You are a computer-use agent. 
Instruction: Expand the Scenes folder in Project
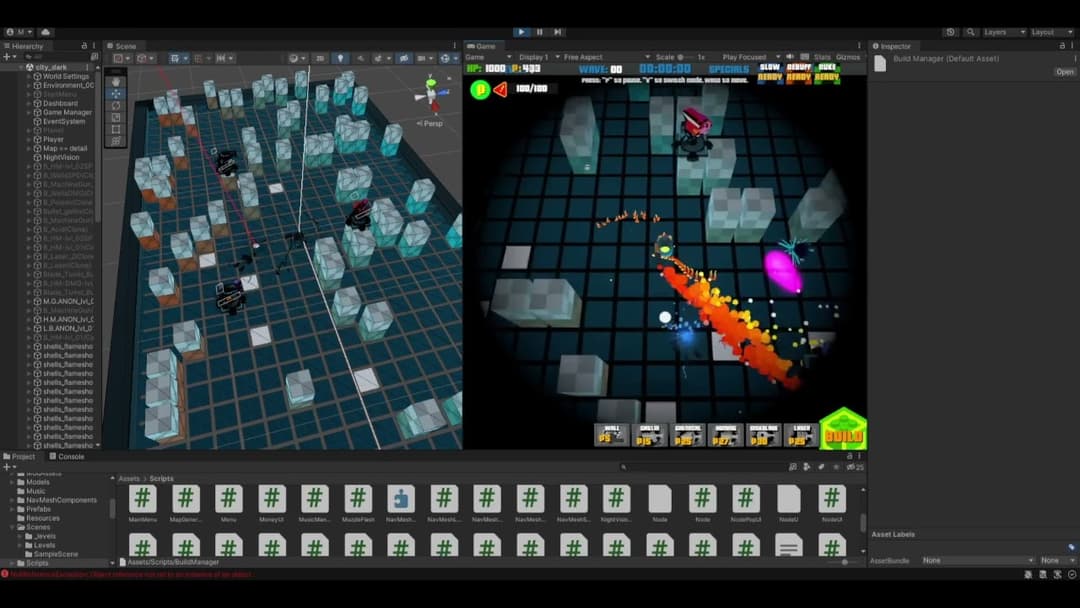12,527
